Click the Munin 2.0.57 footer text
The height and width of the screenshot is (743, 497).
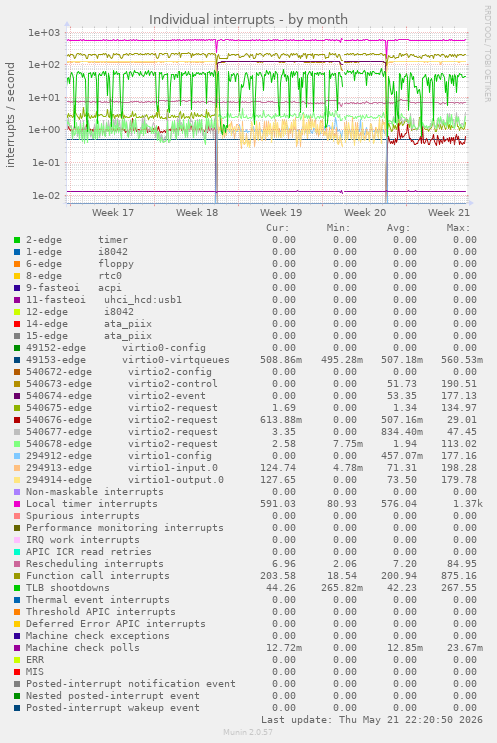(x=248, y=732)
